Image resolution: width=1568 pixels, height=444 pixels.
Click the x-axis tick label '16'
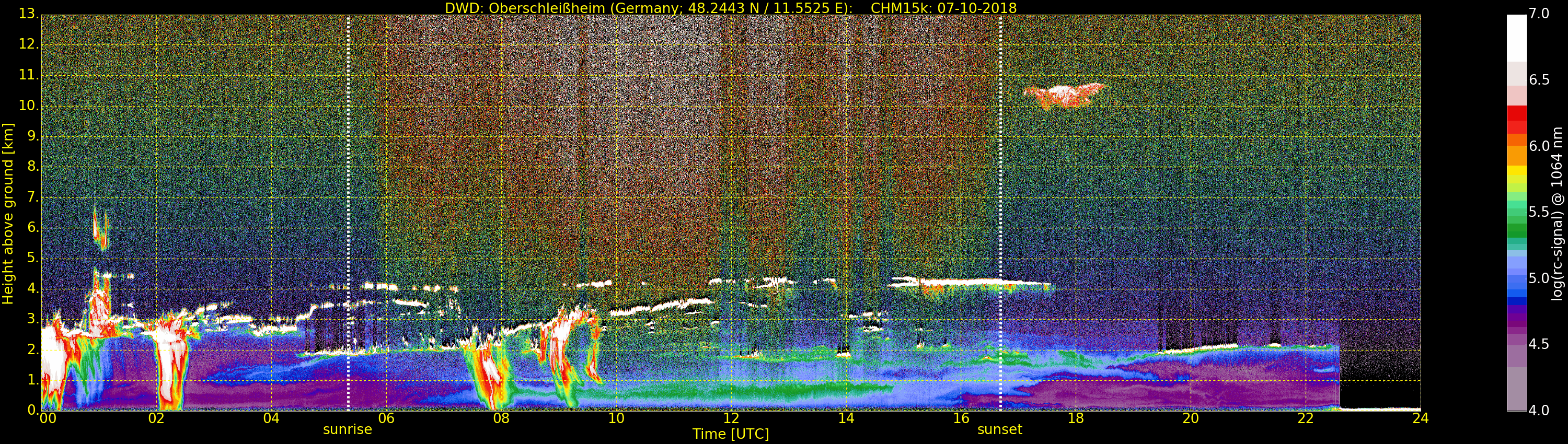(961, 418)
